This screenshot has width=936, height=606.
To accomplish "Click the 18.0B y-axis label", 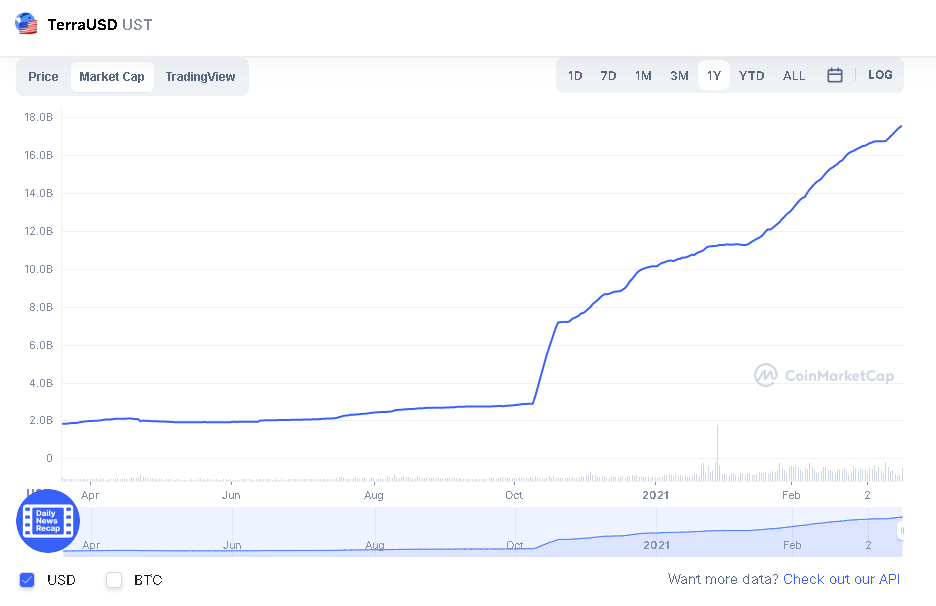I will click(x=38, y=117).
